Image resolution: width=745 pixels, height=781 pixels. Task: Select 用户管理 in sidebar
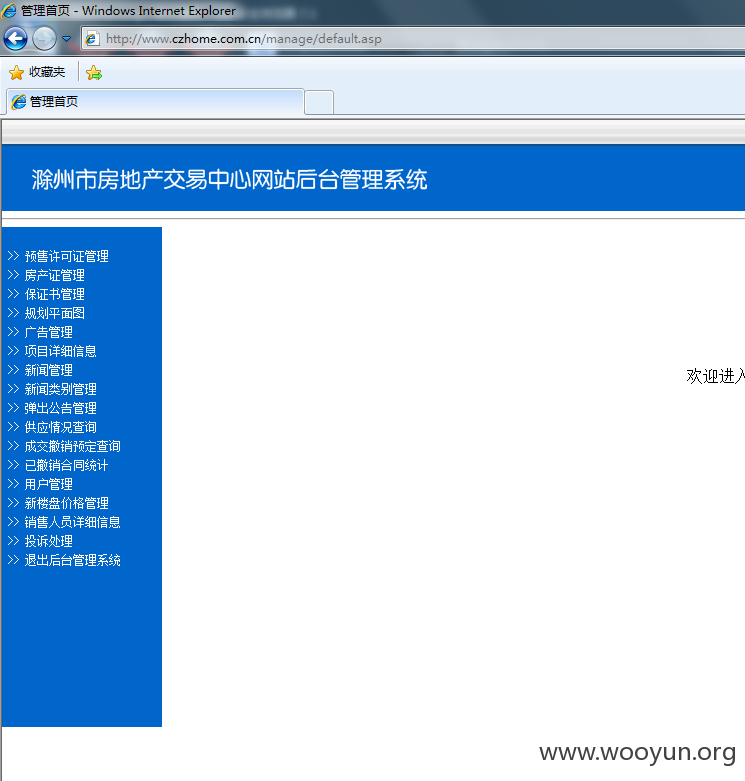(x=48, y=484)
